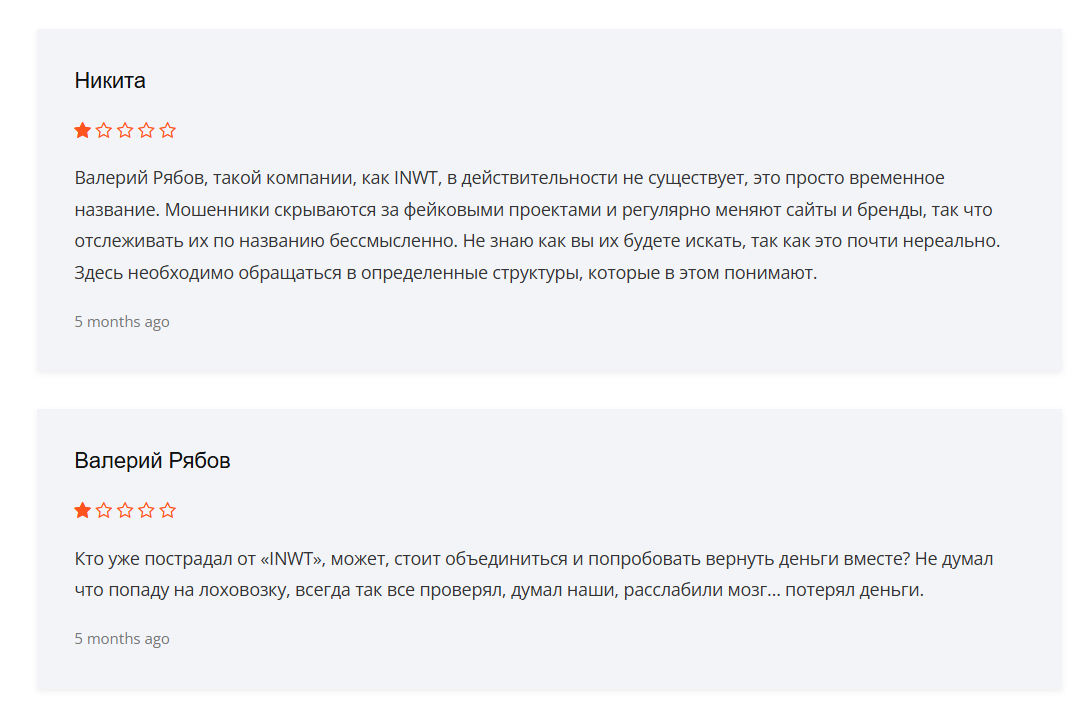Set Никита's rating to three stars
This screenshot has width=1090, height=713.
pyautogui.click(x=125, y=130)
